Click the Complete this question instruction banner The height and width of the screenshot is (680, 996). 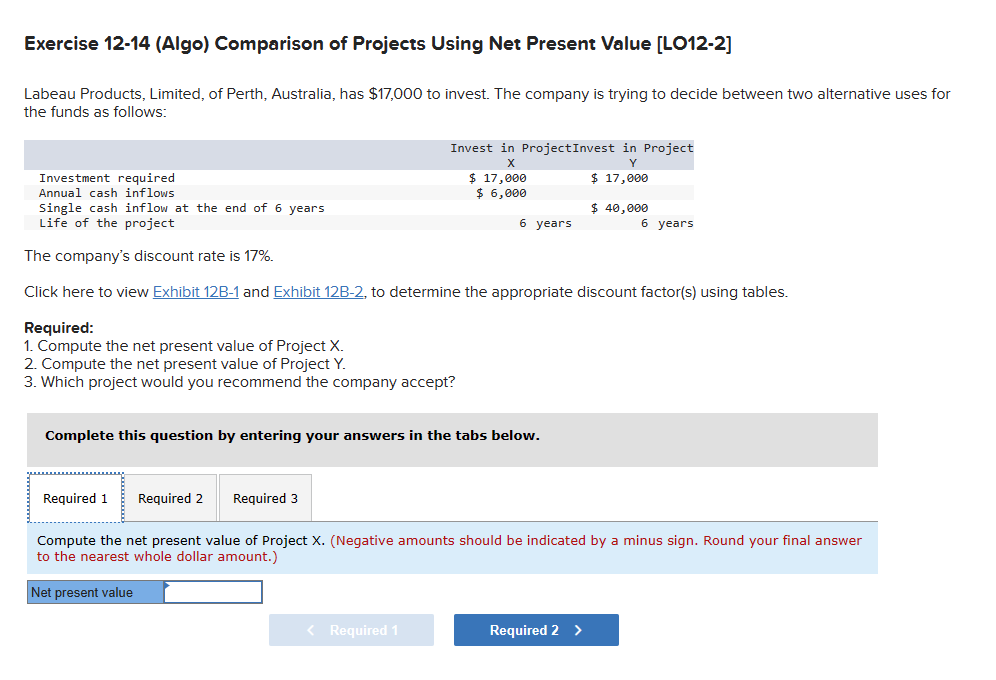click(450, 440)
